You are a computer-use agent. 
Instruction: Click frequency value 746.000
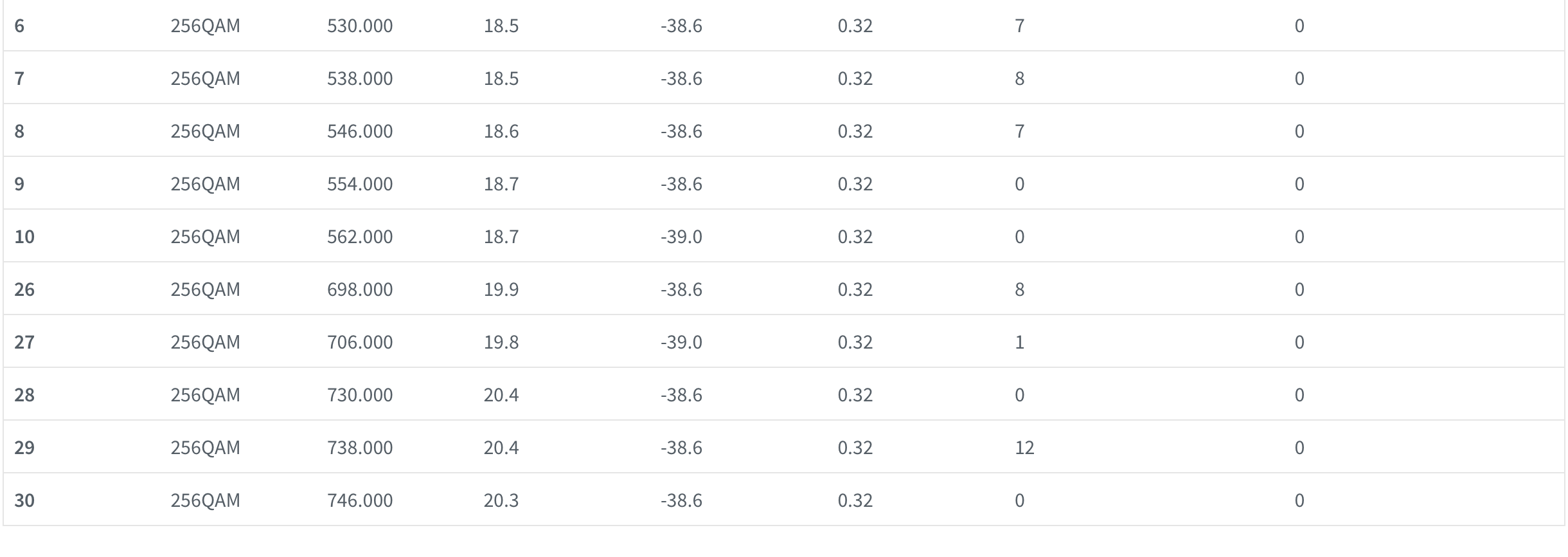tap(360, 500)
